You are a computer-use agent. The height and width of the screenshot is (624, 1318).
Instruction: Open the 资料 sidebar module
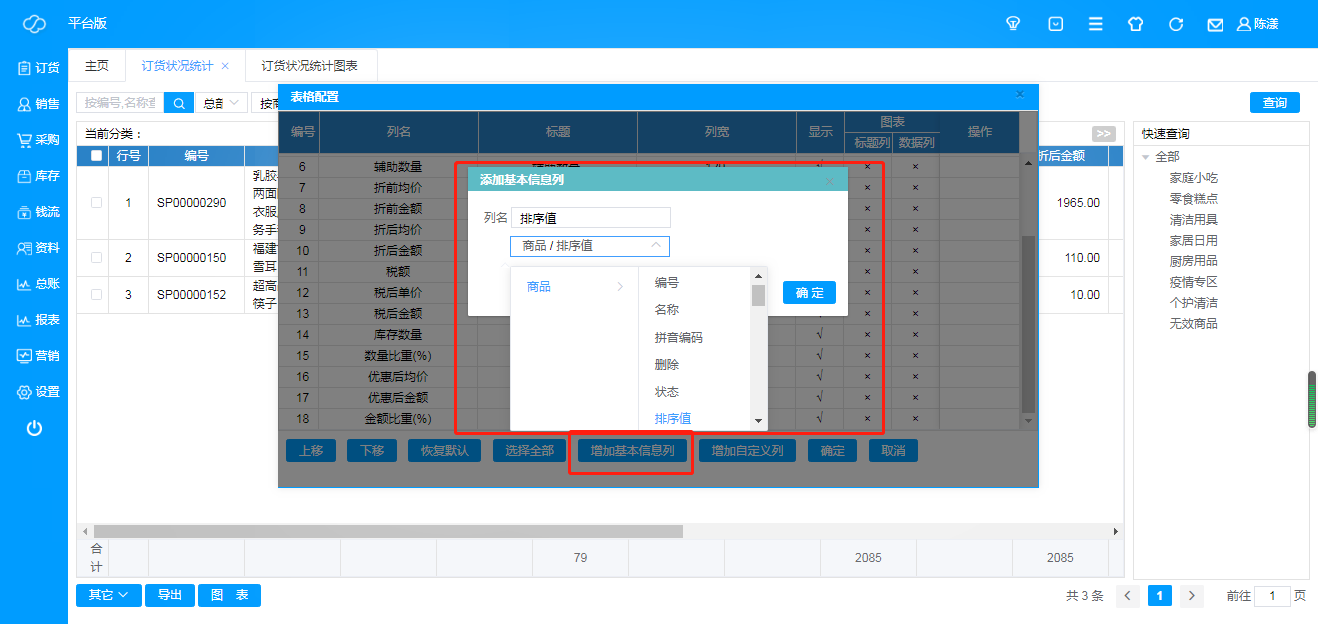[38, 248]
